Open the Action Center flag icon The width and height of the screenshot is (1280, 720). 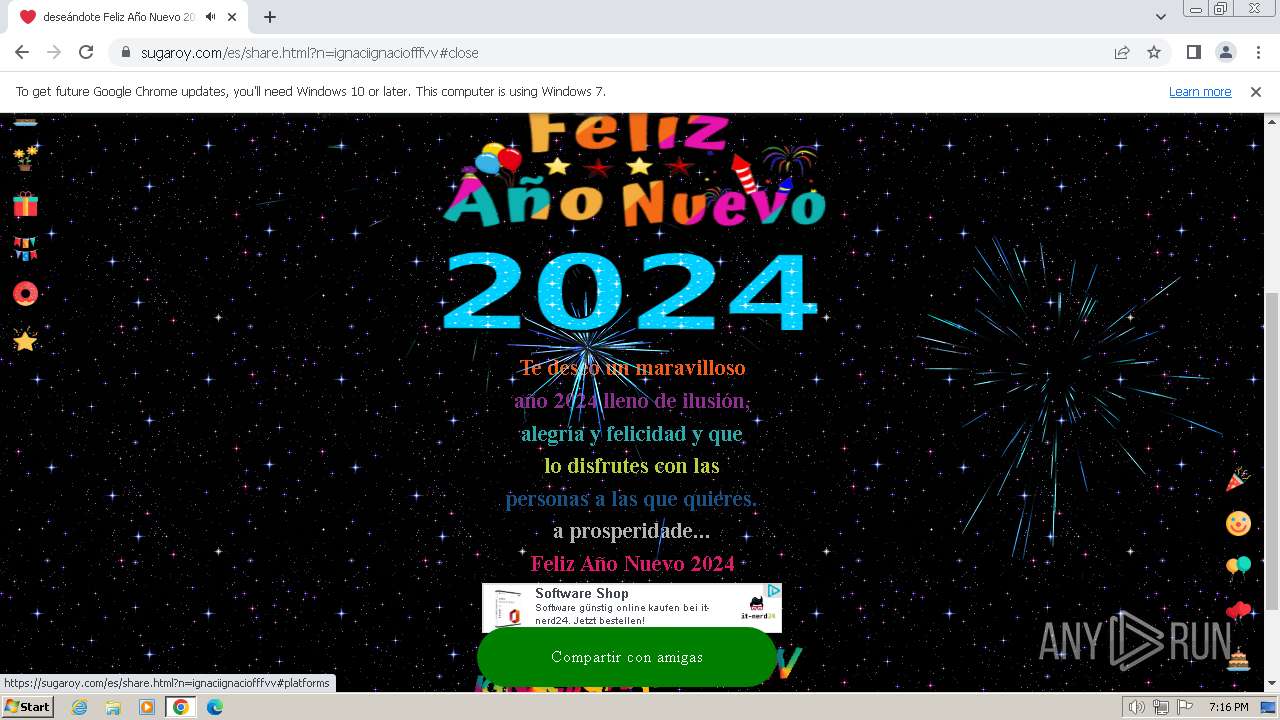1184,707
